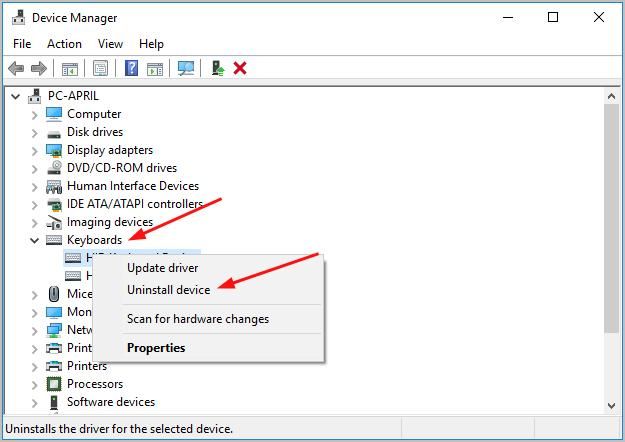Click the Update device driver toolbar icon
Viewport: 625px width, 442px height.
[x=217, y=69]
